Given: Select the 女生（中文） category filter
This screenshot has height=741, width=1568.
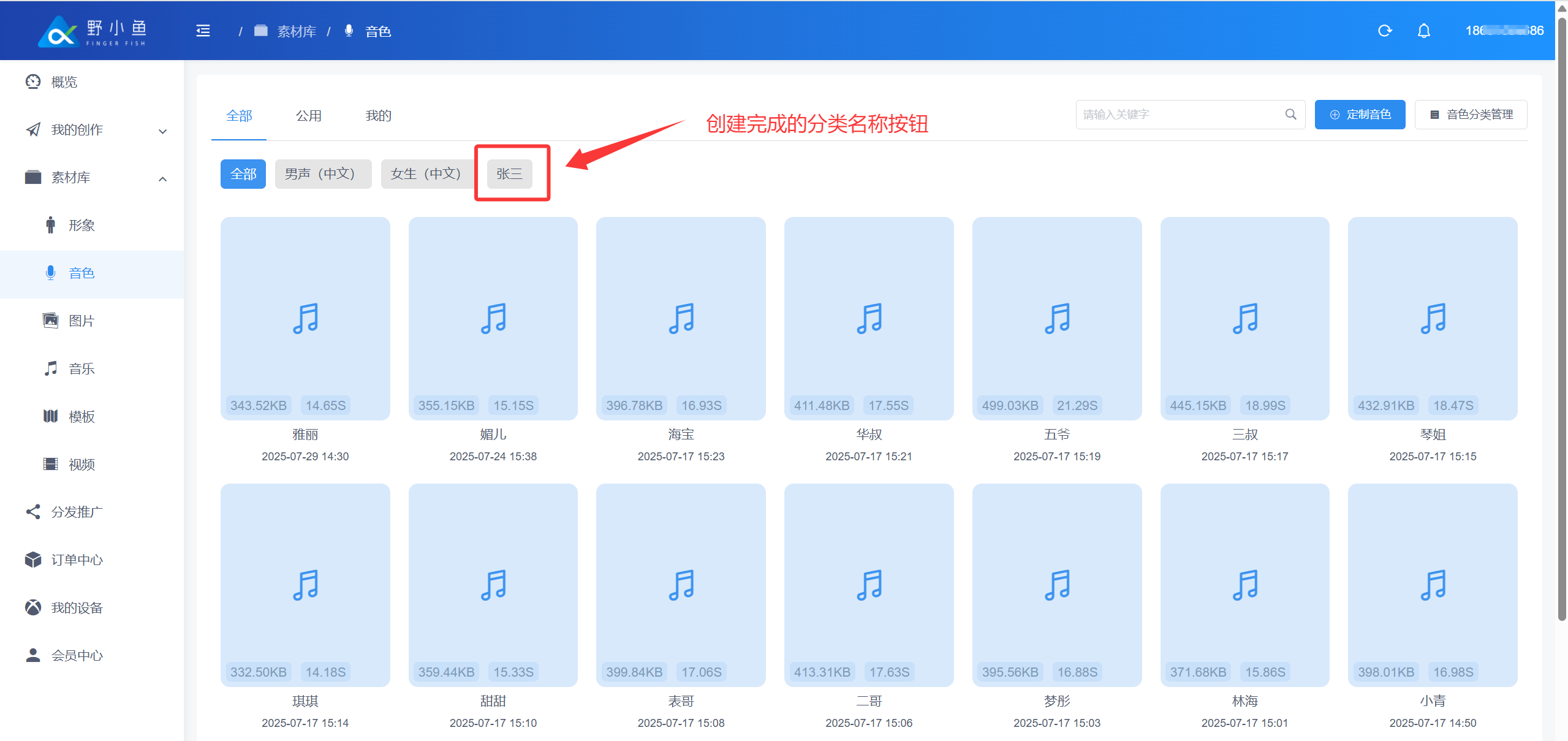Looking at the screenshot, I should [426, 174].
